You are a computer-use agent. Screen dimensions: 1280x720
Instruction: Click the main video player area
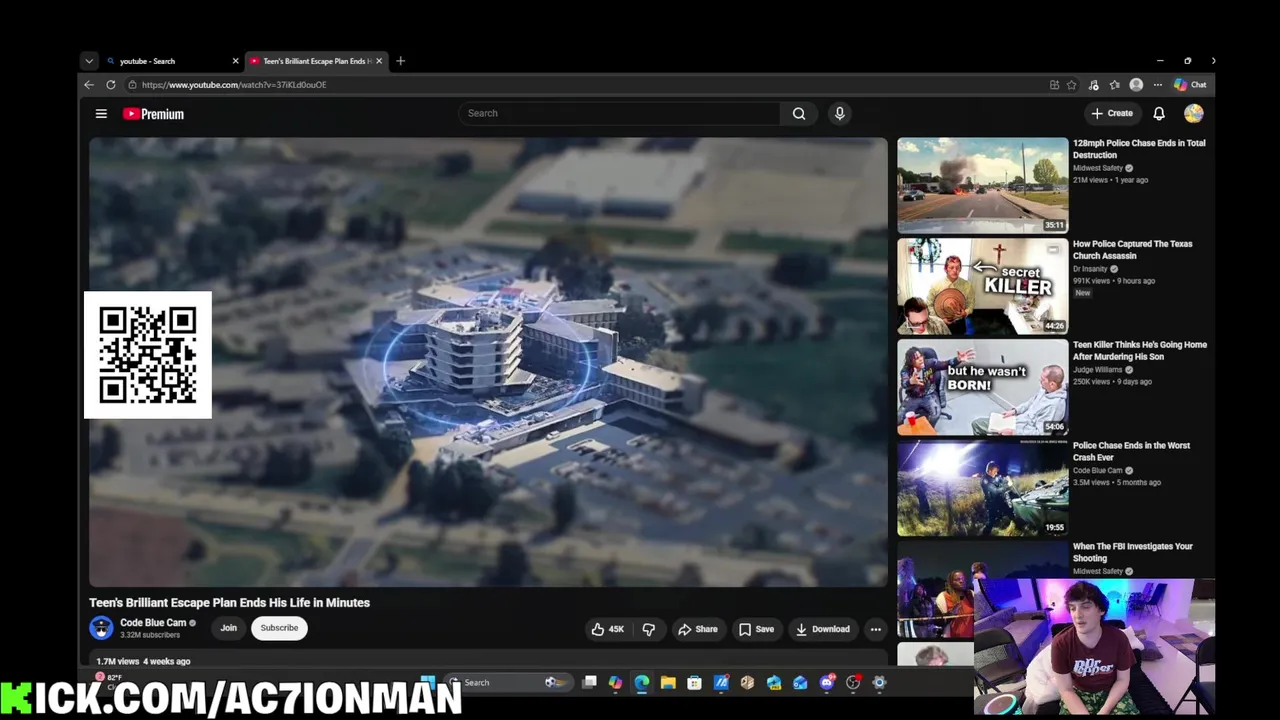point(488,362)
